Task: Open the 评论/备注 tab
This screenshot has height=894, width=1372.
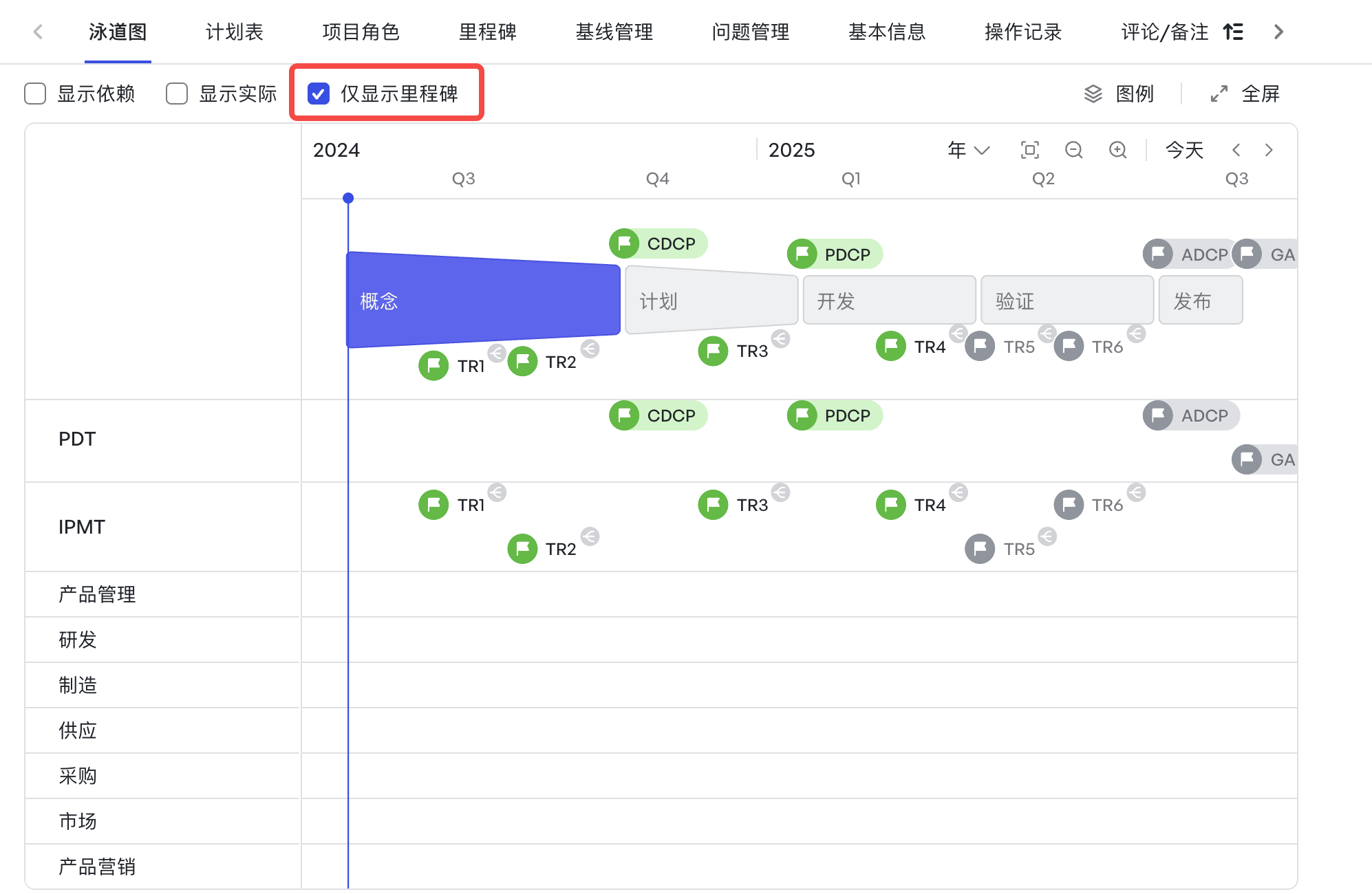Action: (1164, 32)
